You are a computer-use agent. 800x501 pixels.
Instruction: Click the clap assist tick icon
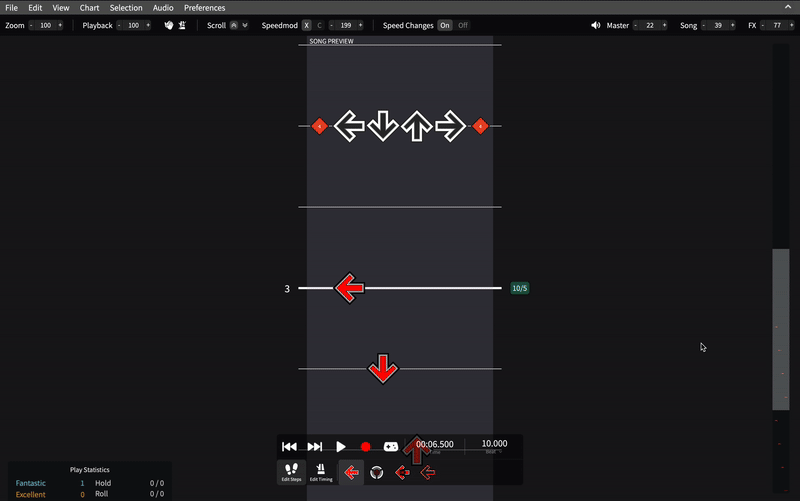pyautogui.click(x=168, y=25)
